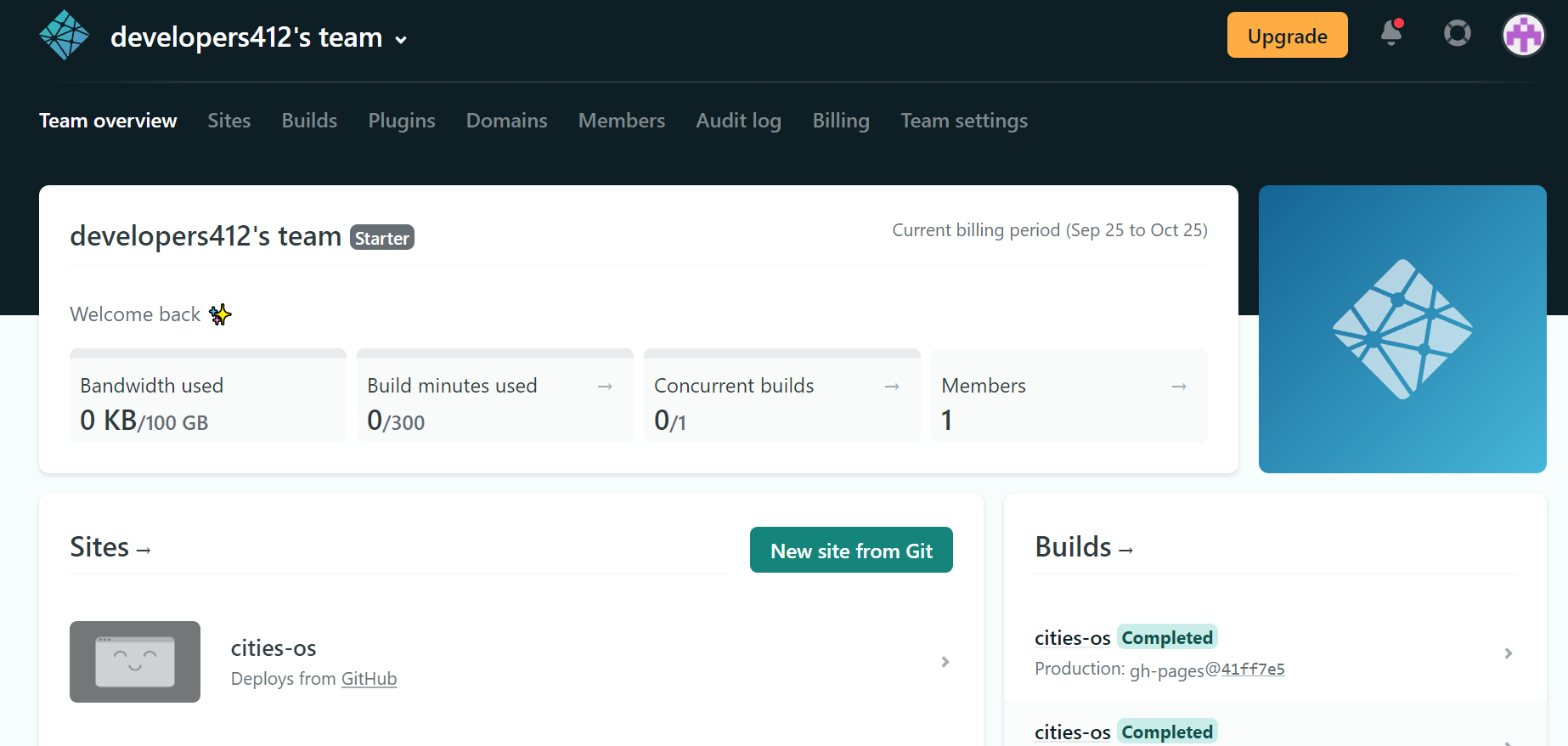Click the bandwidth usage progress bar
1568x746 pixels.
(208, 353)
